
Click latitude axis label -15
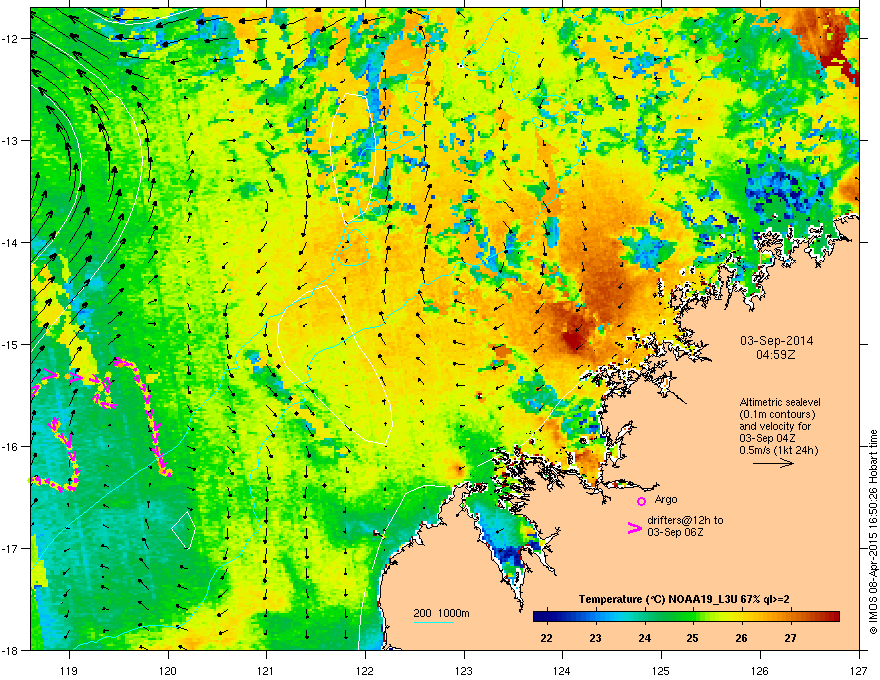tap(10, 344)
